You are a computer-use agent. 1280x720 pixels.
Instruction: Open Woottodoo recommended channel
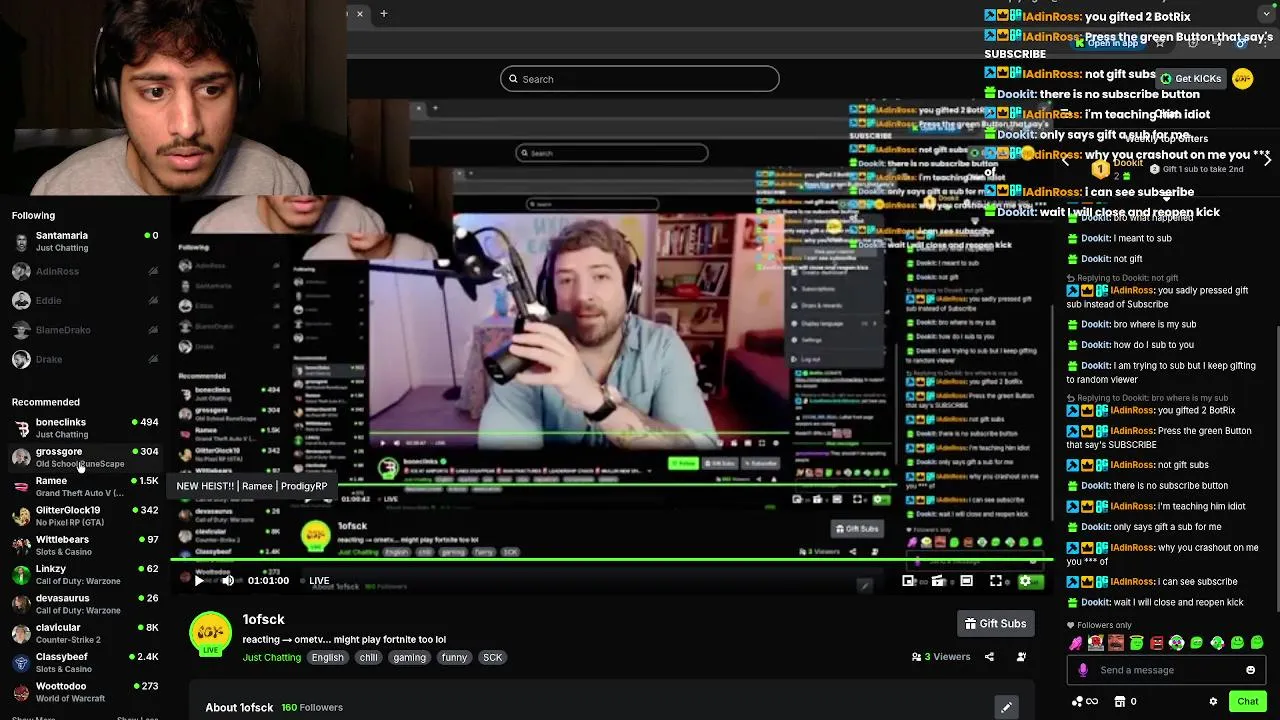tap(84, 692)
